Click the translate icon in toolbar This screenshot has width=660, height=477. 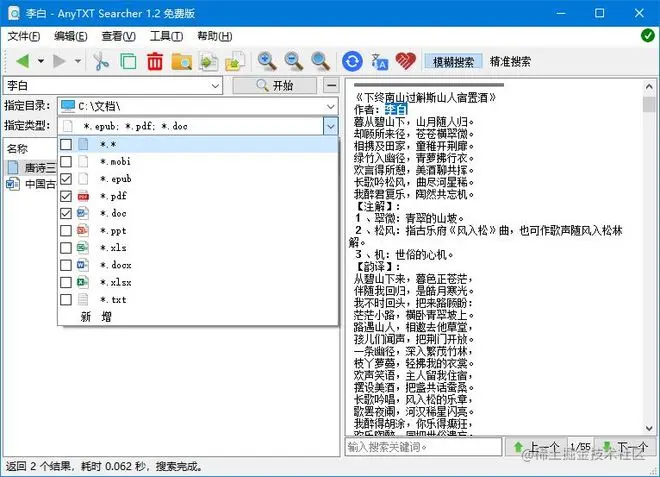[x=379, y=61]
